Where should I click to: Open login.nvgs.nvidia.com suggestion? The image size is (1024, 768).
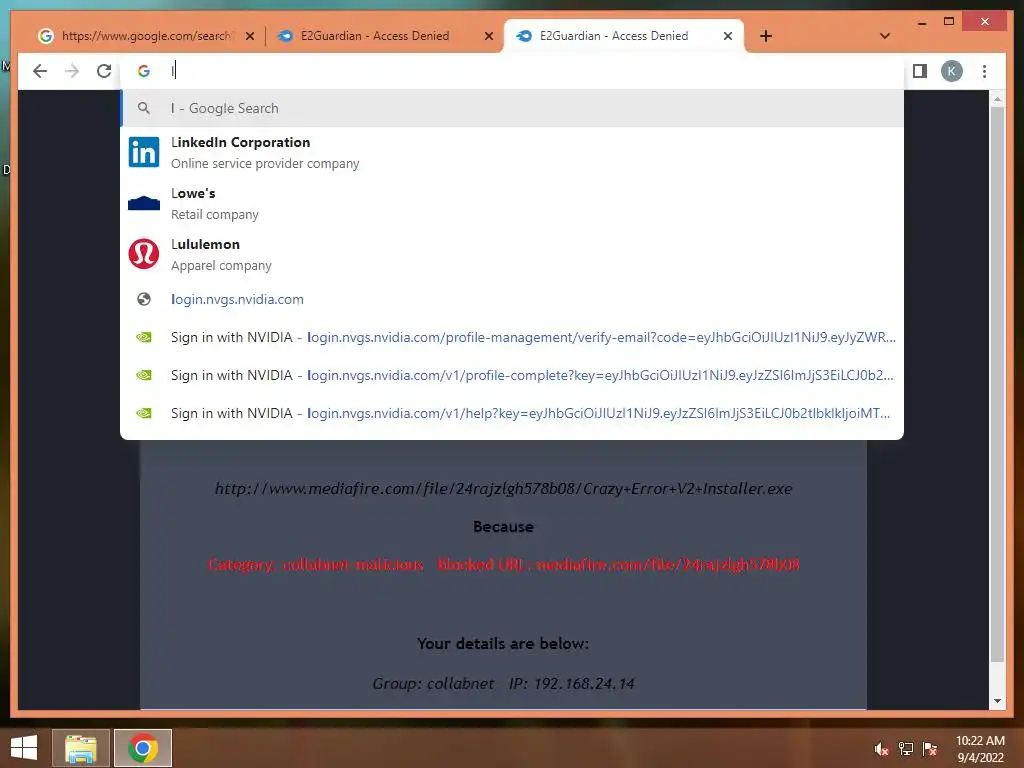click(512, 299)
